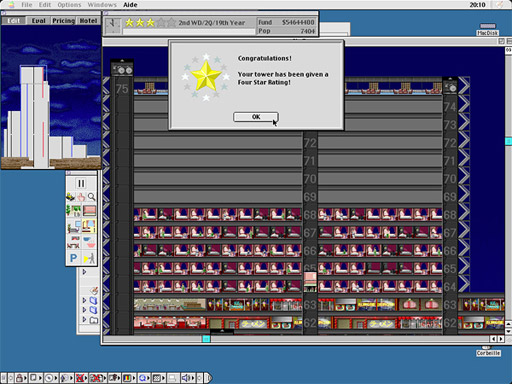Collapse the Control Strip with its end tab
Screen dimensions: 512x384
click(208, 378)
